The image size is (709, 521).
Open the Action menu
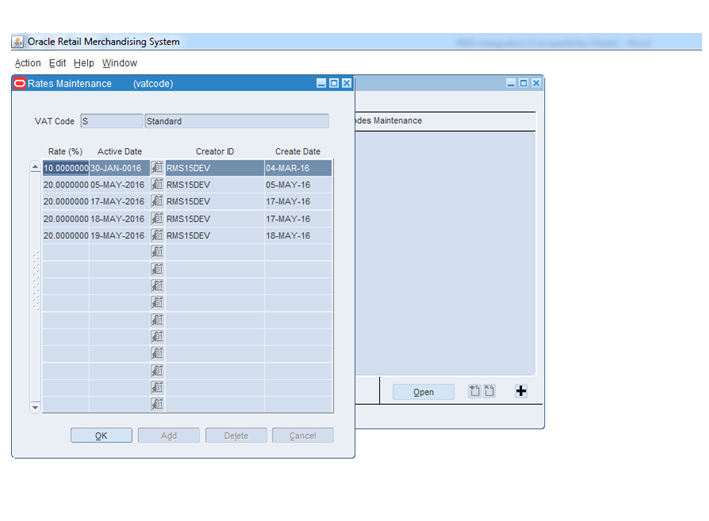point(28,63)
